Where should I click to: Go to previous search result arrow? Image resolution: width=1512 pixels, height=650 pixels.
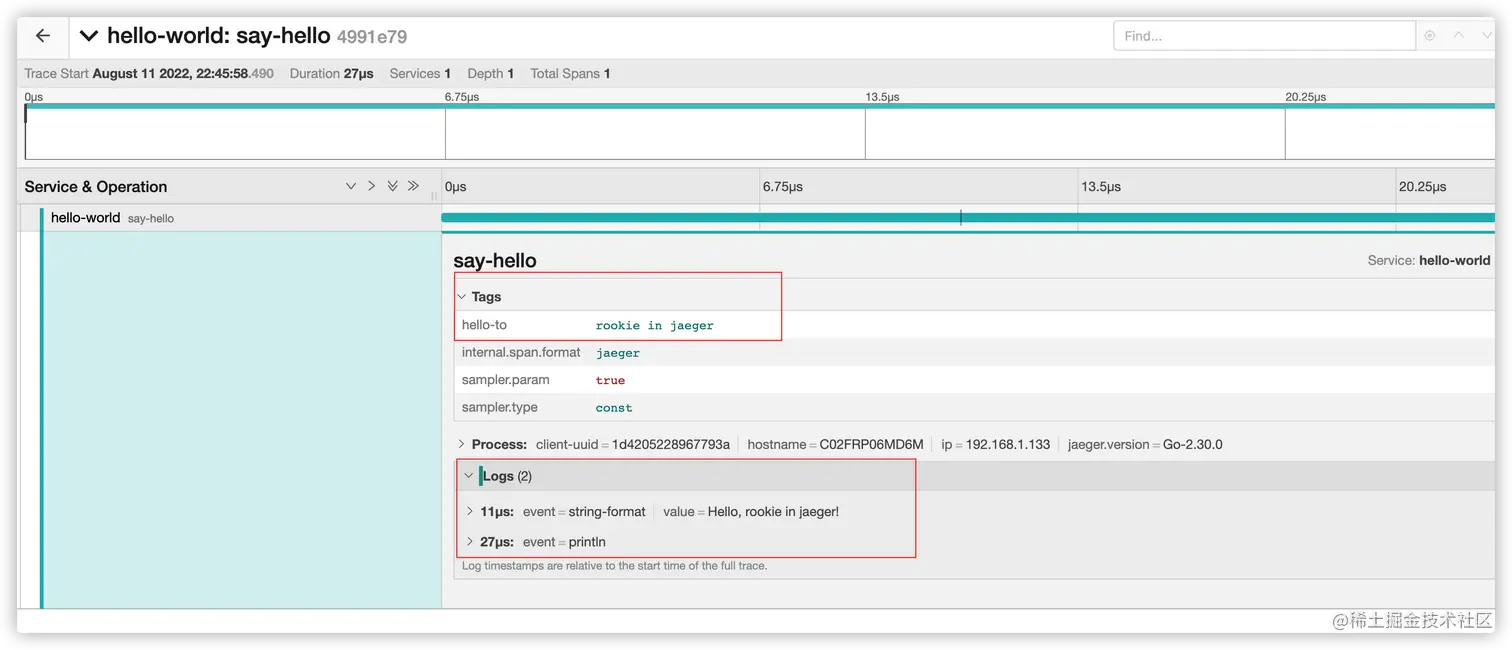coord(1459,36)
